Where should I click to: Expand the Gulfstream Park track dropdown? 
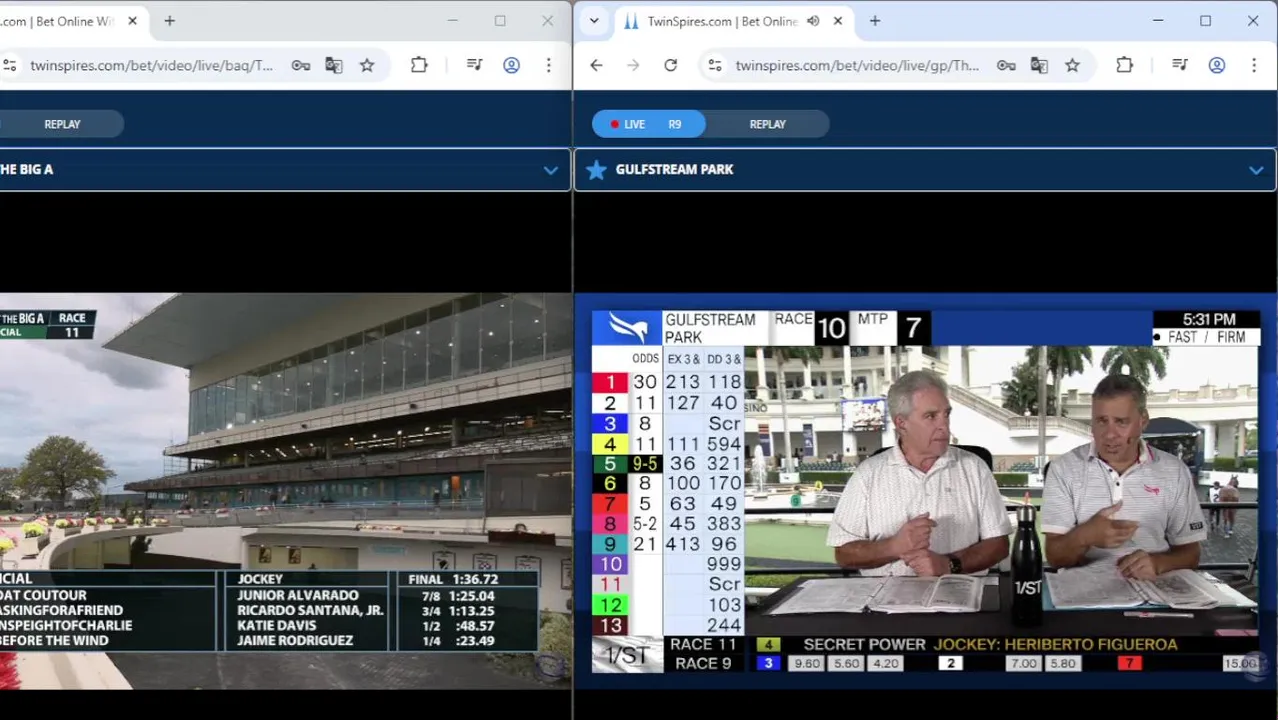click(1256, 170)
